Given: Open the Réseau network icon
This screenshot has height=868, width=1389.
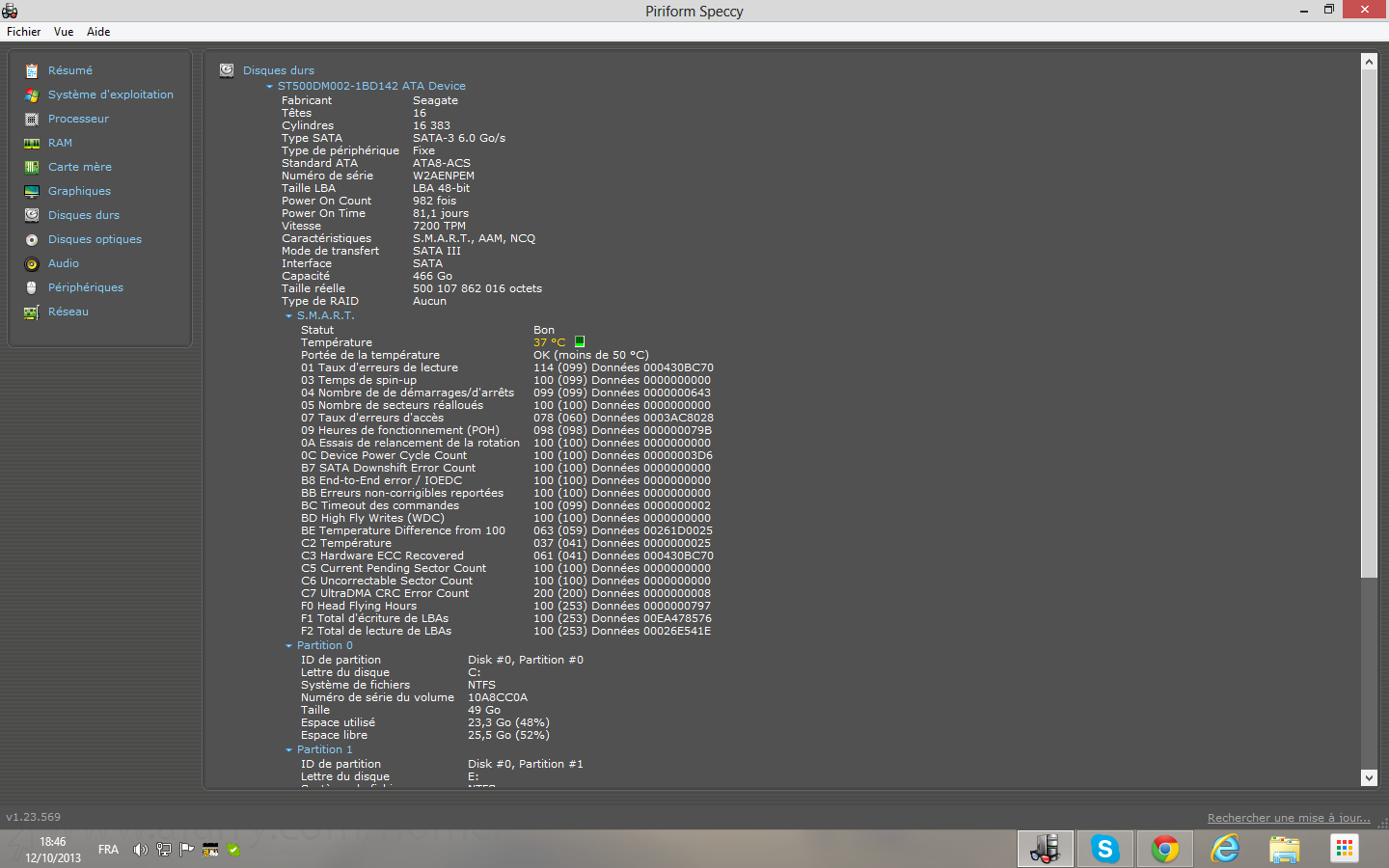Looking at the screenshot, I should (x=32, y=312).
